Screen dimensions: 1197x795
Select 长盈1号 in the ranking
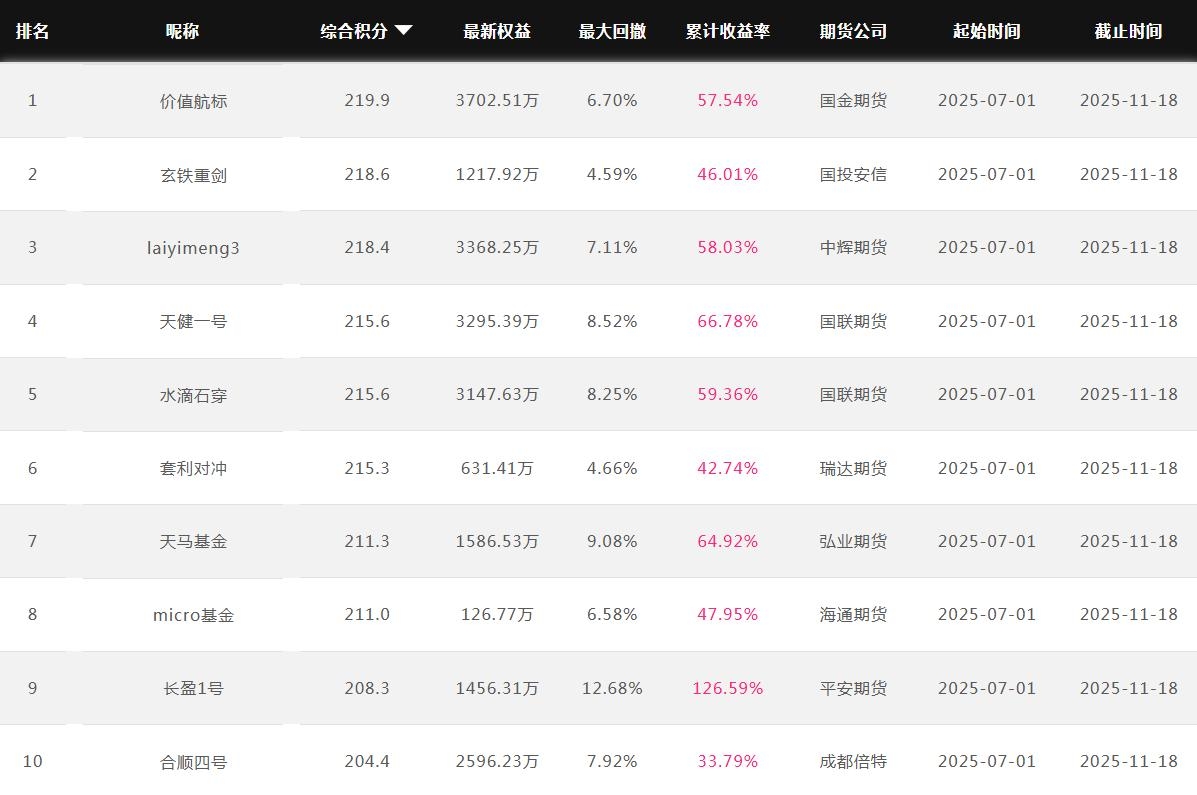[x=193, y=689]
